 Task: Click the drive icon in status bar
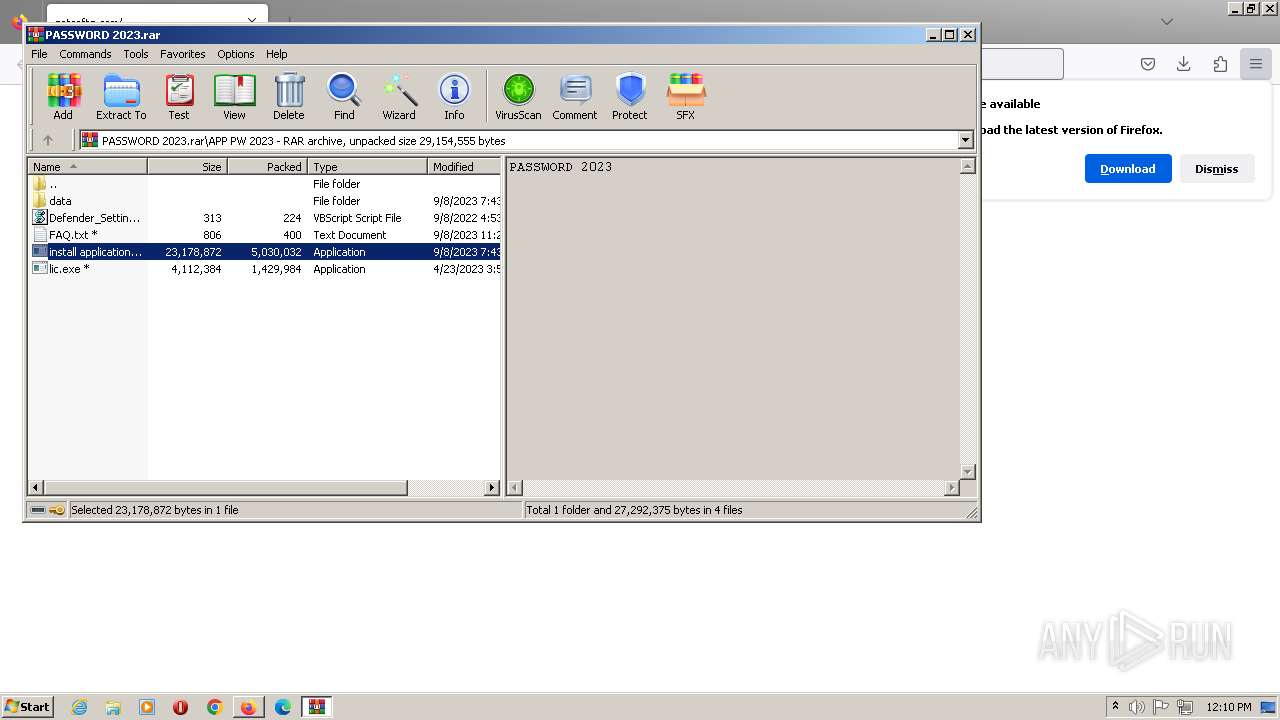click(38, 510)
